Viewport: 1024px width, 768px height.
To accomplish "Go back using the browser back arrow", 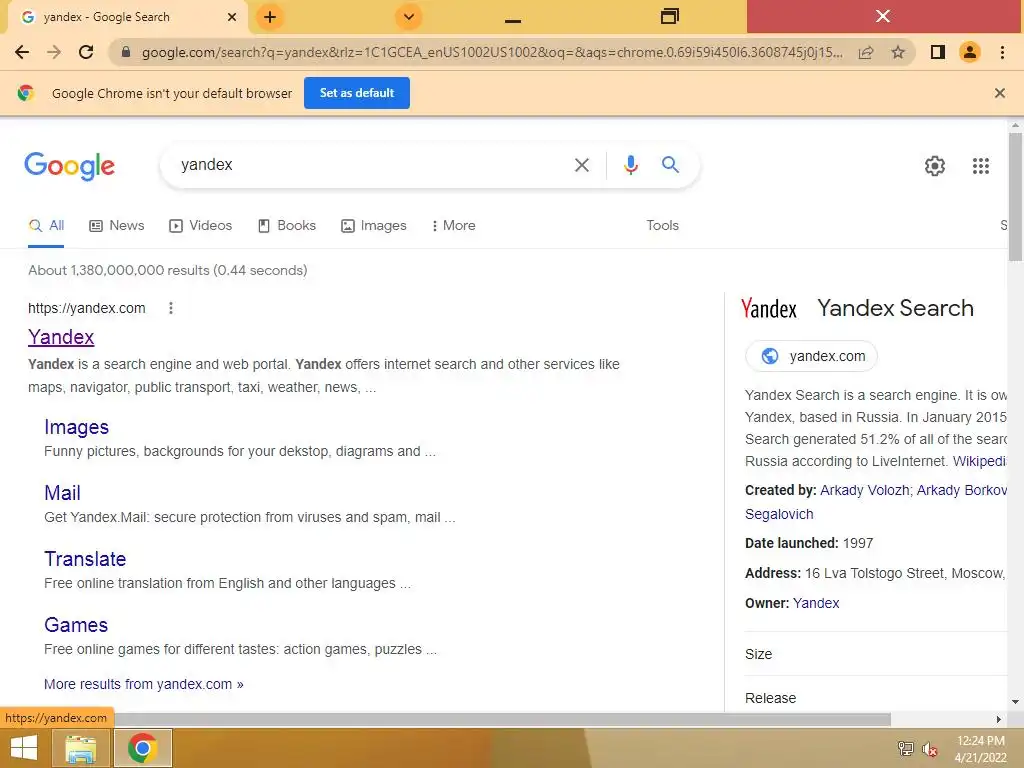I will click(x=22, y=52).
